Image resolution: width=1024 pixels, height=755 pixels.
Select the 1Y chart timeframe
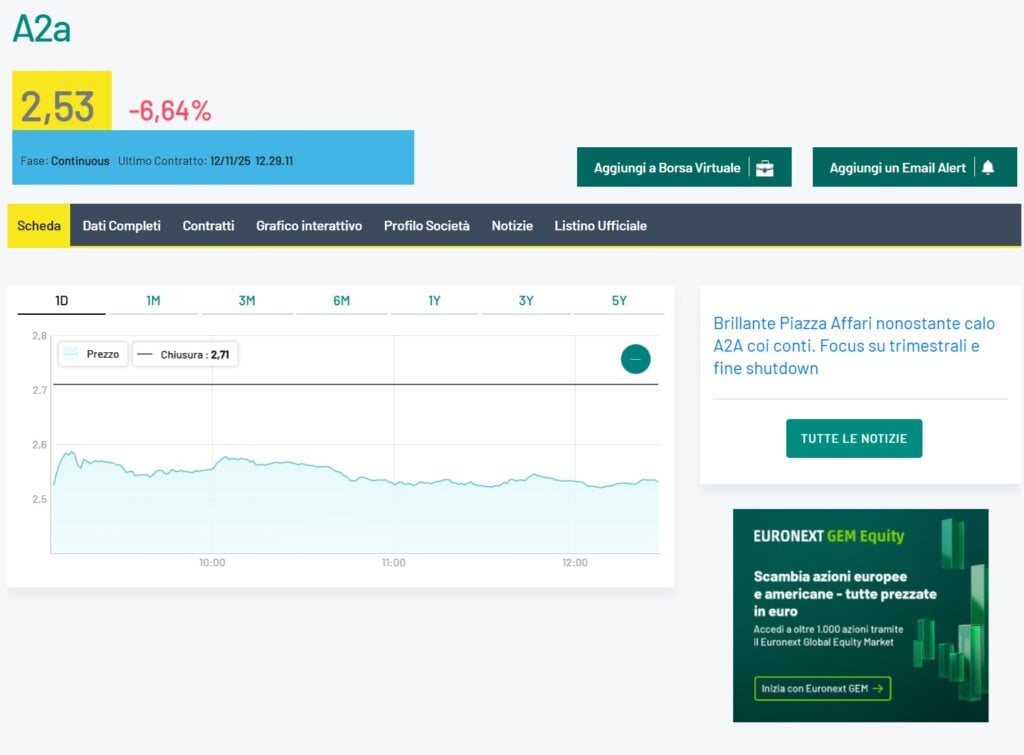tap(434, 301)
